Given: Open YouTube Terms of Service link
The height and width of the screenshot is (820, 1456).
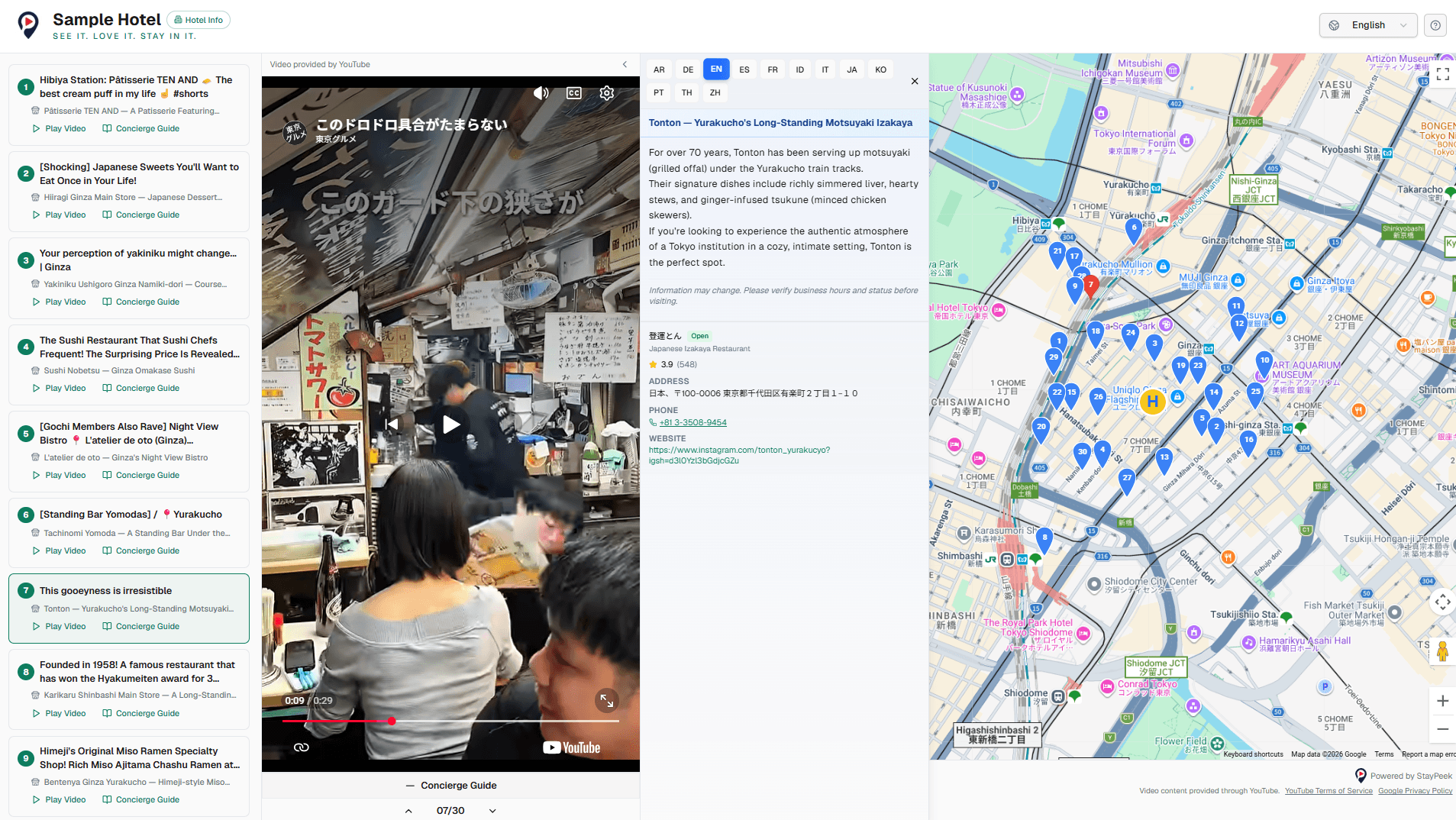Looking at the screenshot, I should coord(1328,791).
